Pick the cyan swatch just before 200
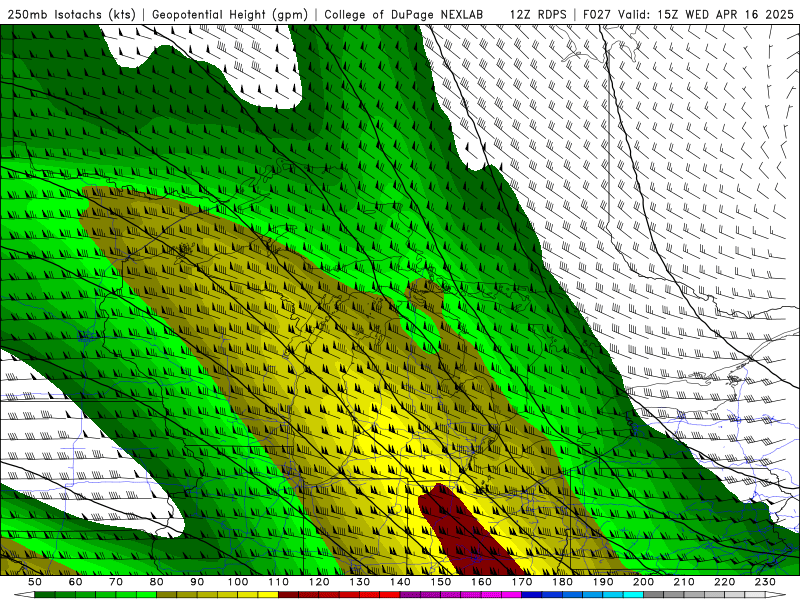The image size is (800, 600). [x=633, y=594]
